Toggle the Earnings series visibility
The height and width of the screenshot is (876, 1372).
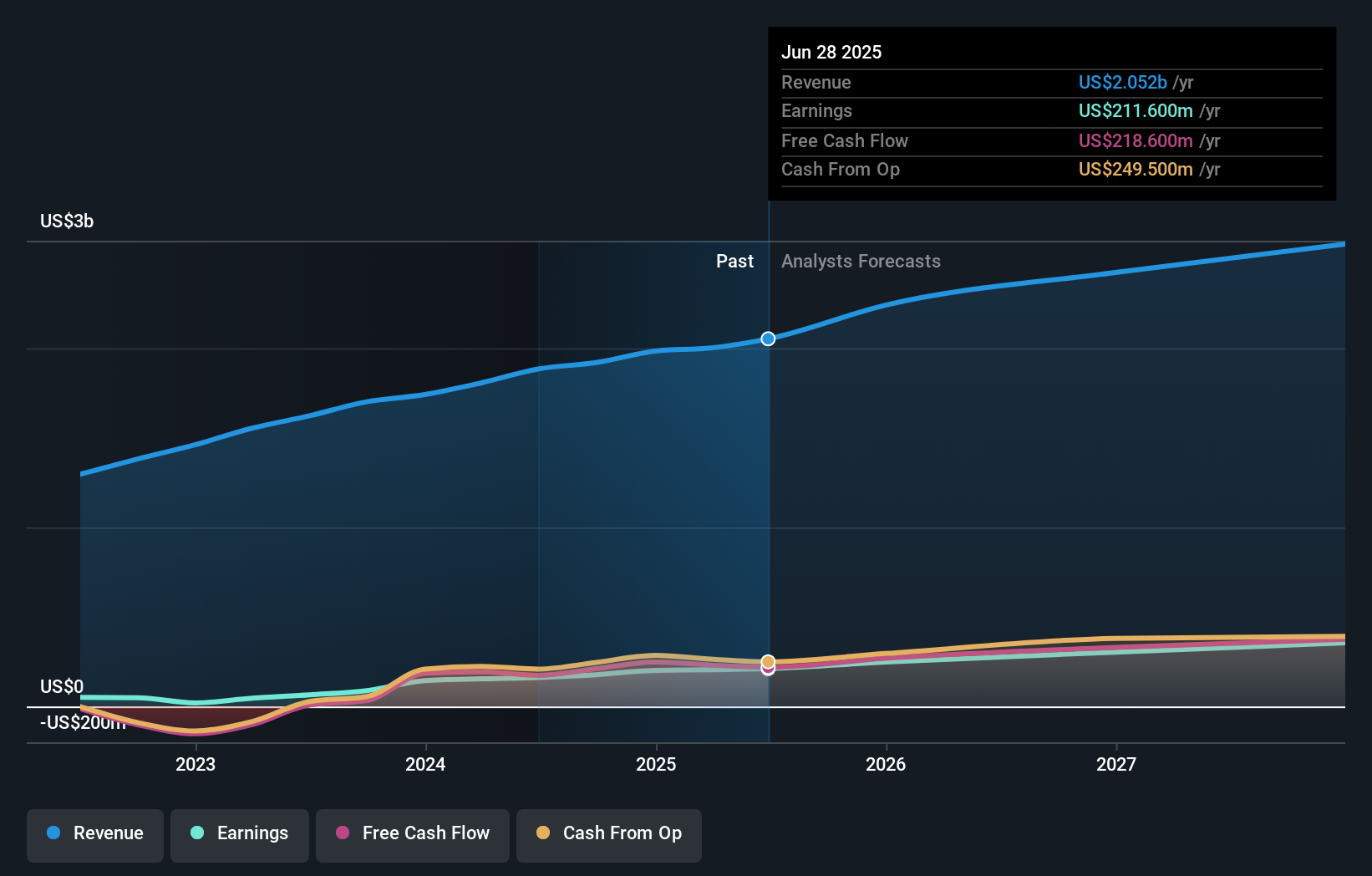click(239, 833)
